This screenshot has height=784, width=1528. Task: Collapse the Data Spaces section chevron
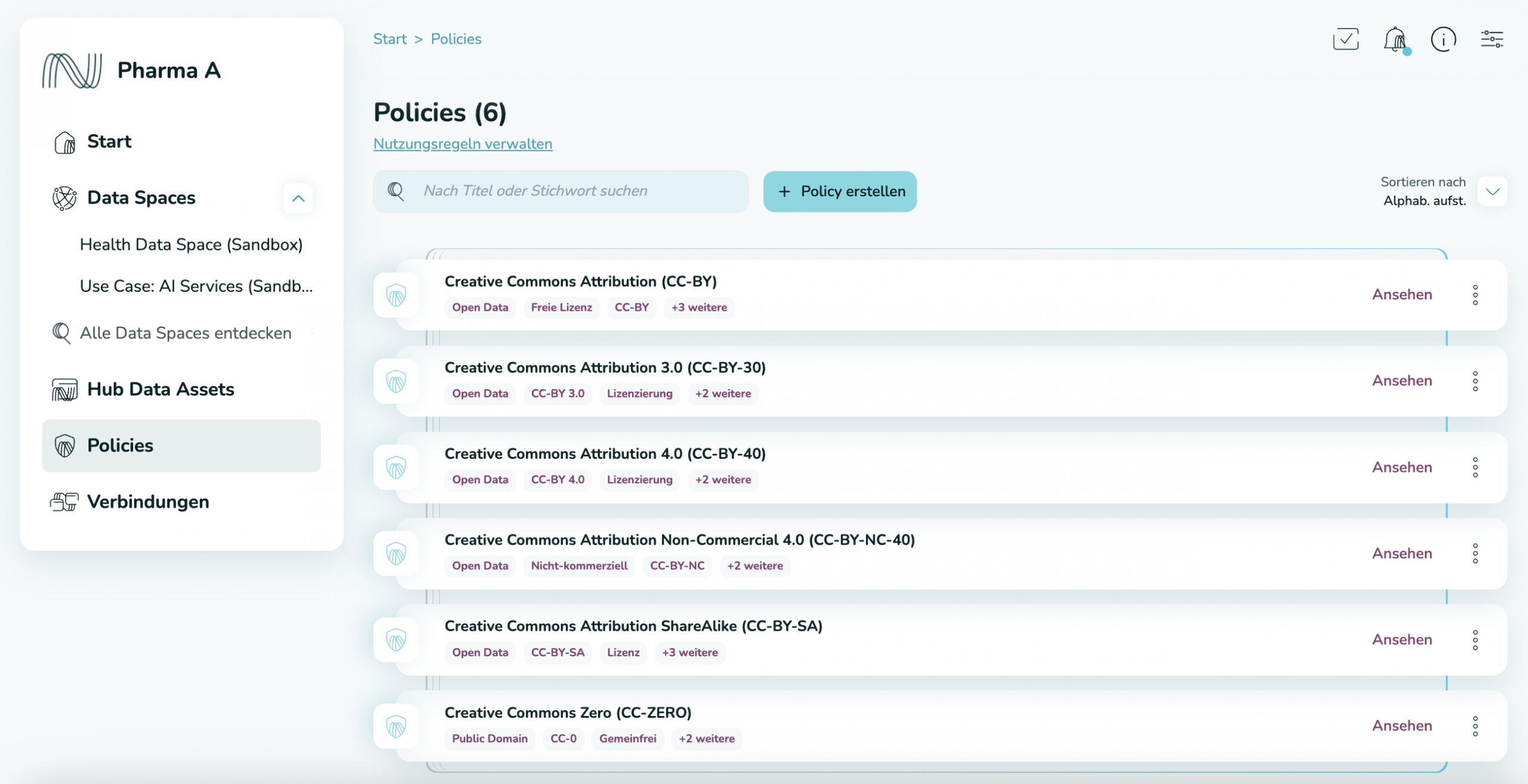298,198
